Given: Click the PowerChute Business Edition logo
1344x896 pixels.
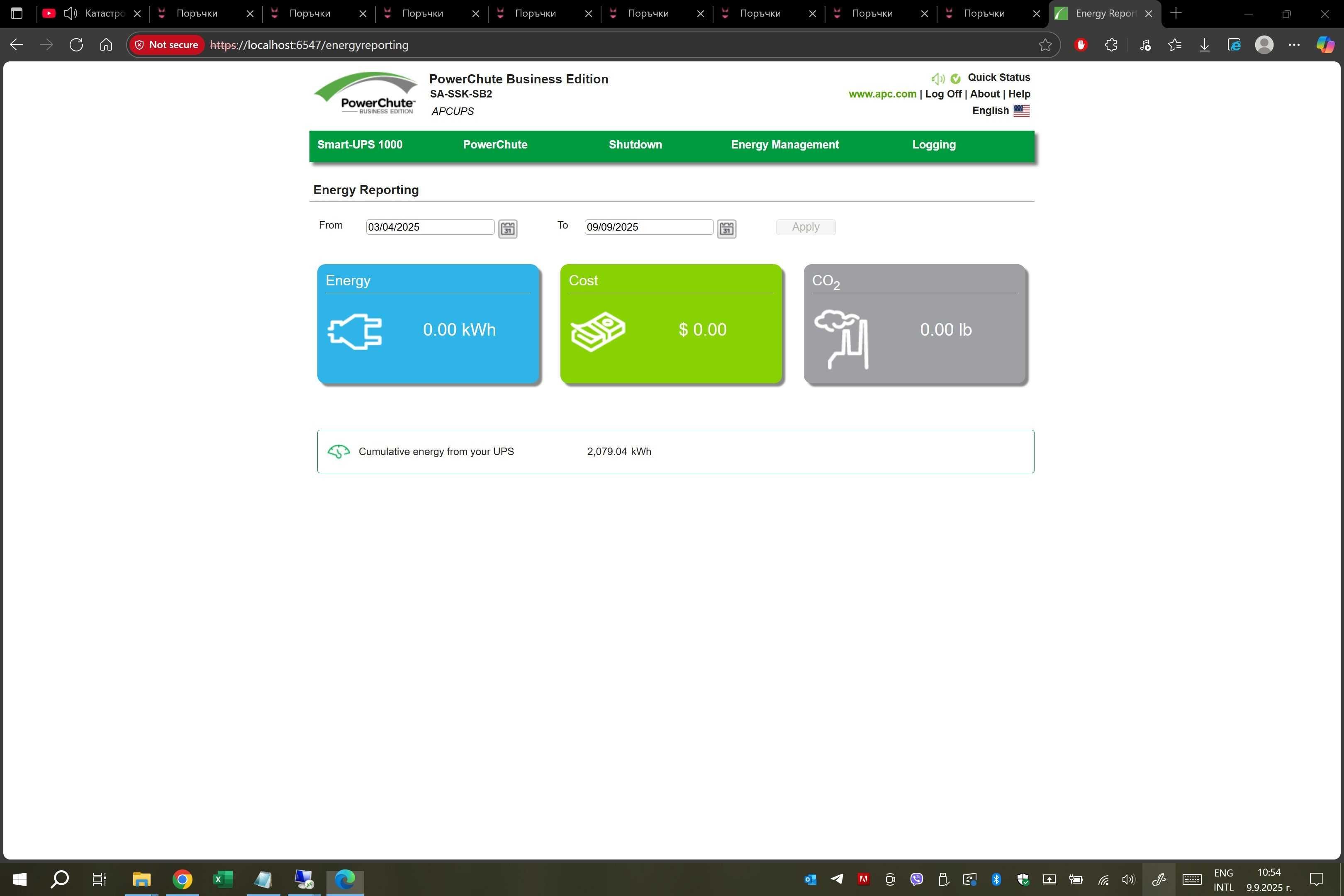Looking at the screenshot, I should pyautogui.click(x=366, y=93).
